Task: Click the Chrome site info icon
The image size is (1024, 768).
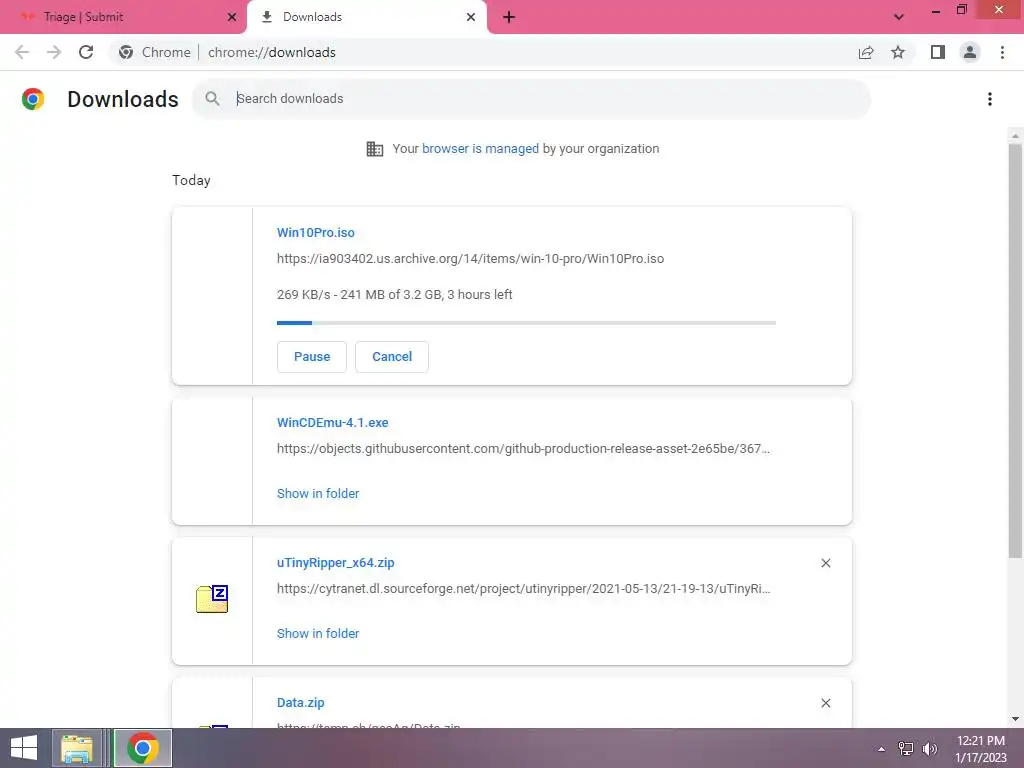Action: [126, 52]
